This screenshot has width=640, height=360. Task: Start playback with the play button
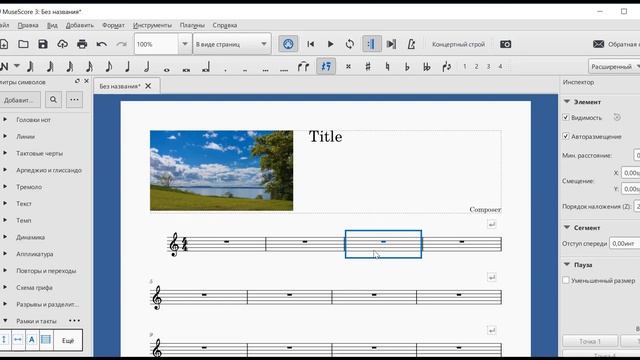pos(330,44)
